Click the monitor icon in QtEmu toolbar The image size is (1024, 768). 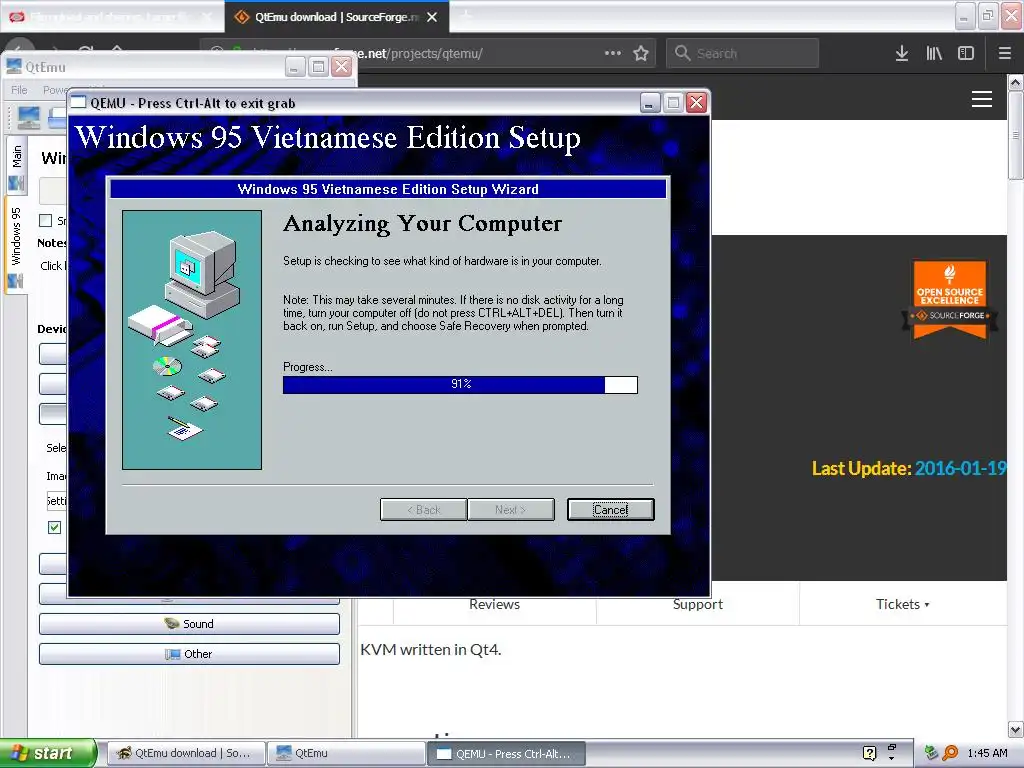tap(29, 118)
